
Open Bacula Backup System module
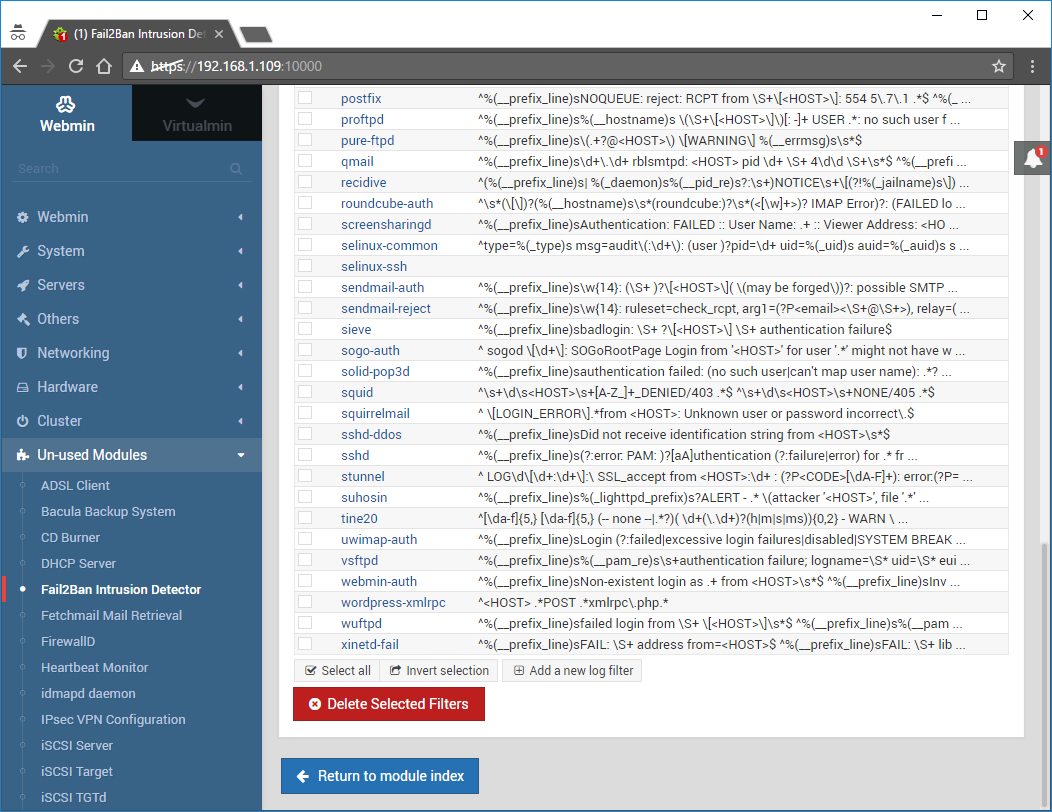point(108,511)
